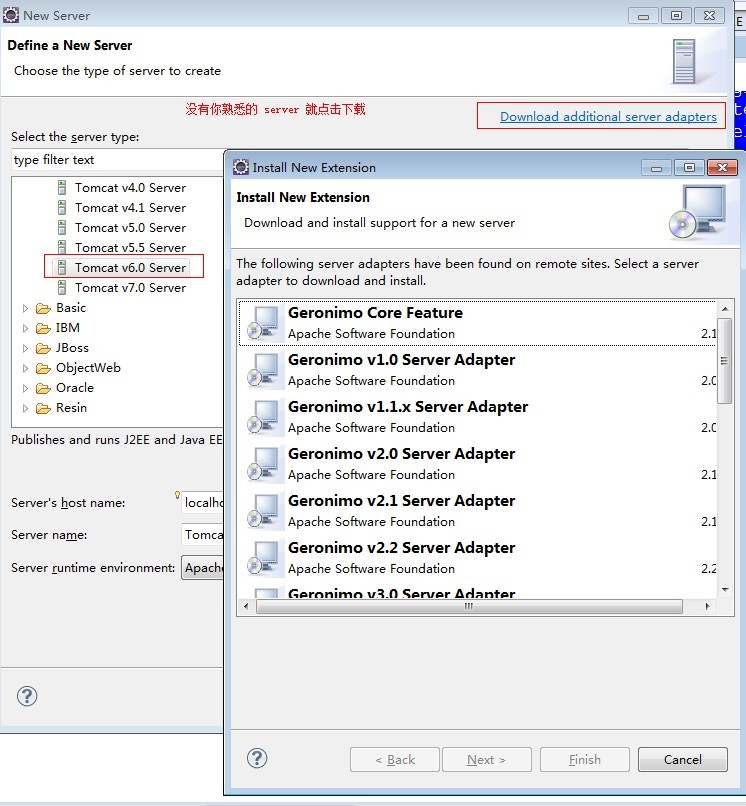Image resolution: width=746 pixels, height=806 pixels.
Task: Click the Back button
Action: click(395, 760)
